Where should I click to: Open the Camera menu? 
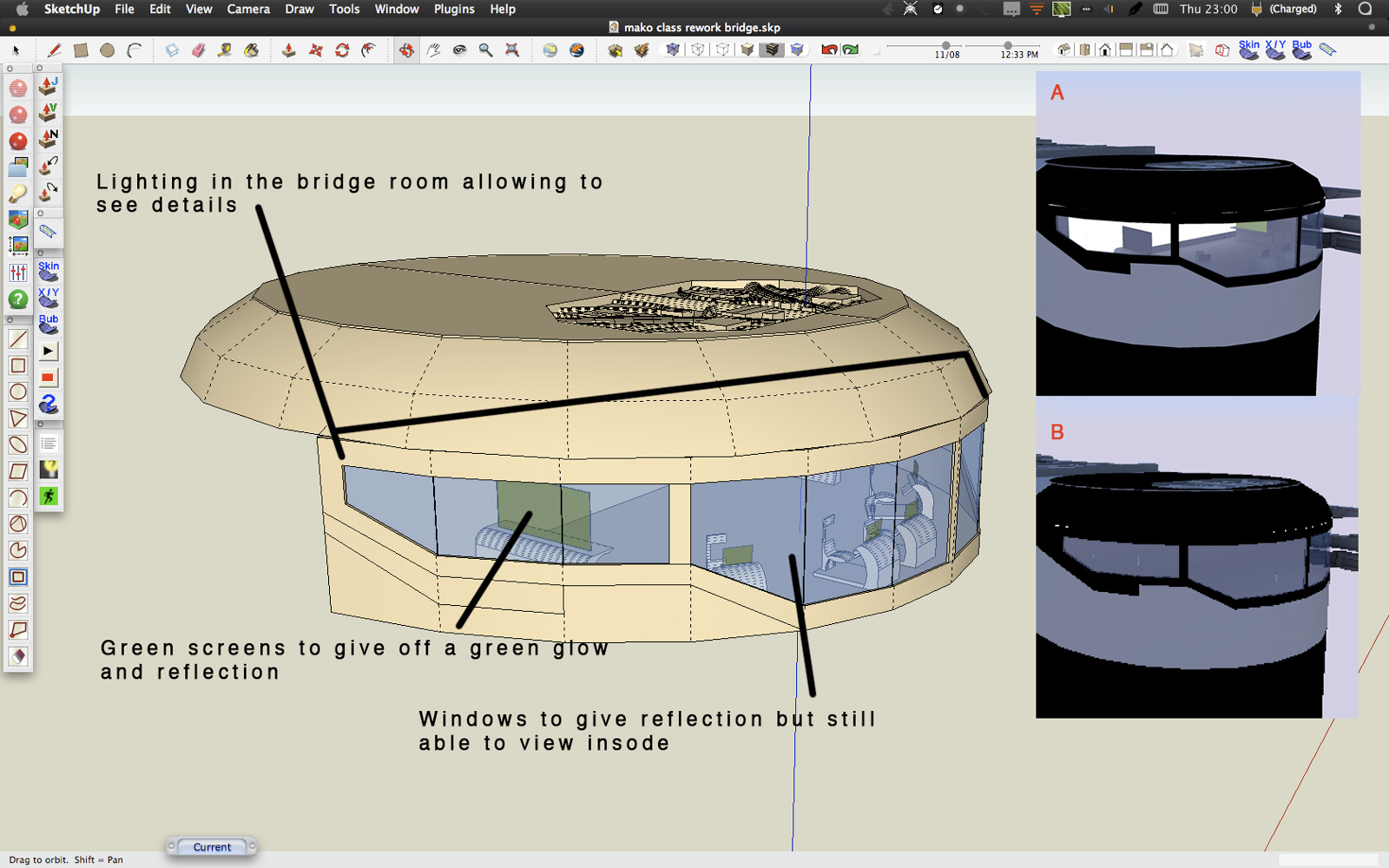point(248,9)
